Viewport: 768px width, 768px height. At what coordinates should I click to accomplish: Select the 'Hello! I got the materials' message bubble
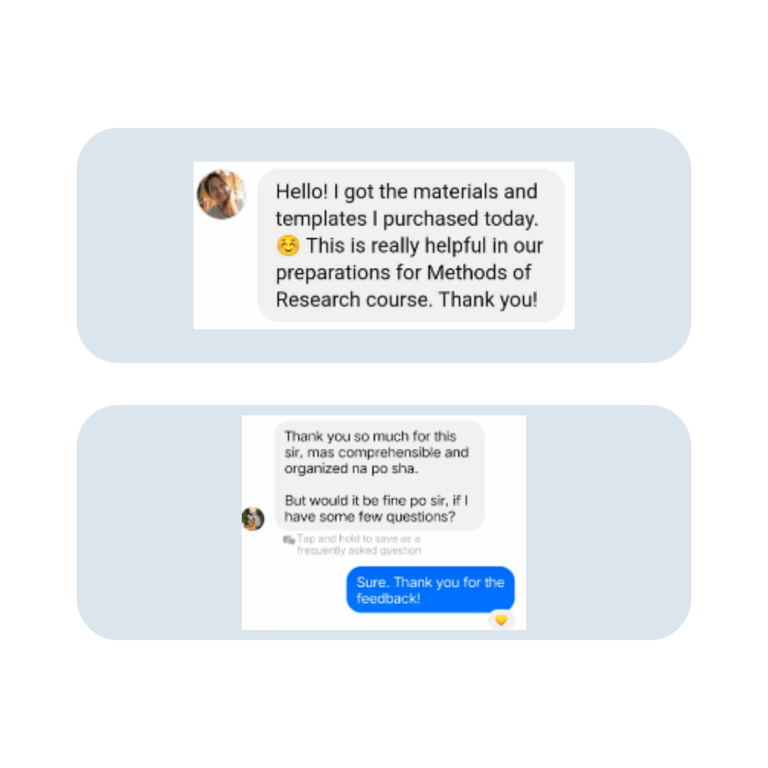pos(411,245)
